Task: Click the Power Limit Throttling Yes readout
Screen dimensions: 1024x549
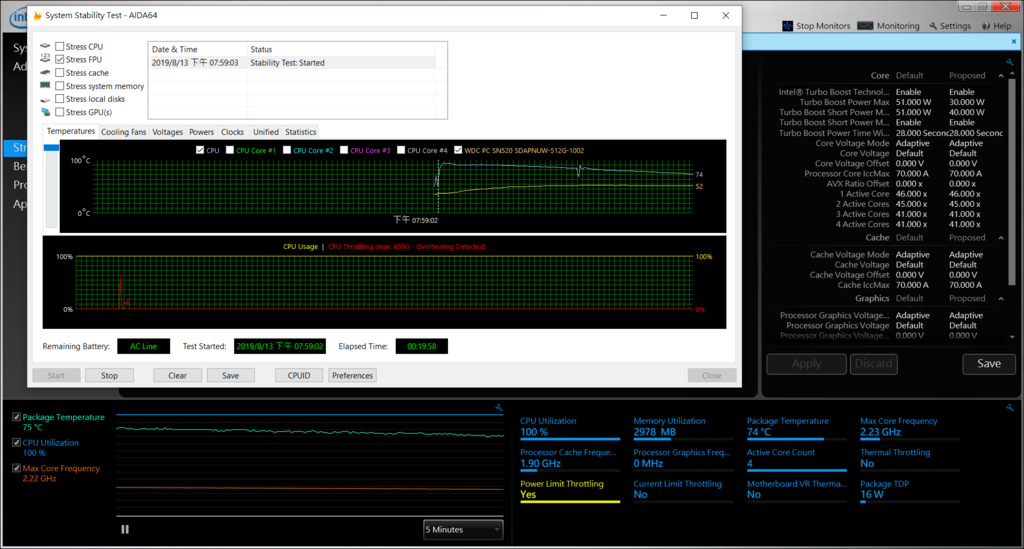Action: [x=569, y=490]
